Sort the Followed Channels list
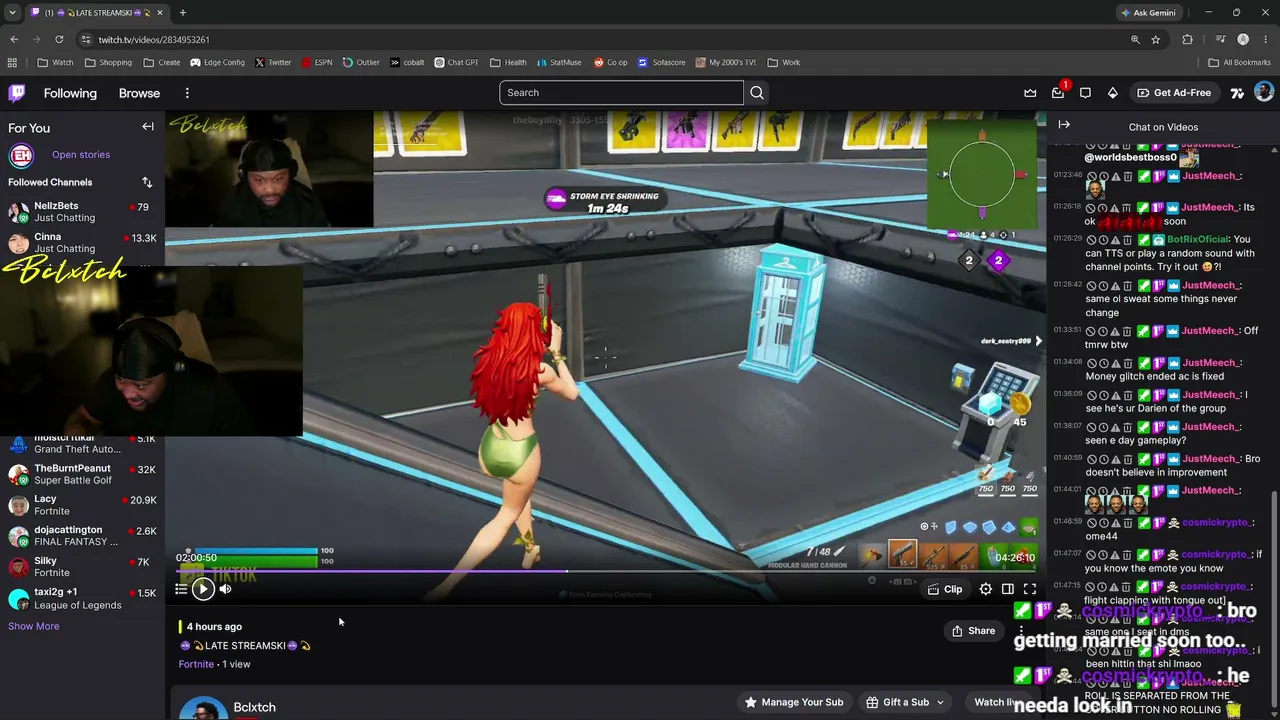1280x720 pixels. click(147, 182)
